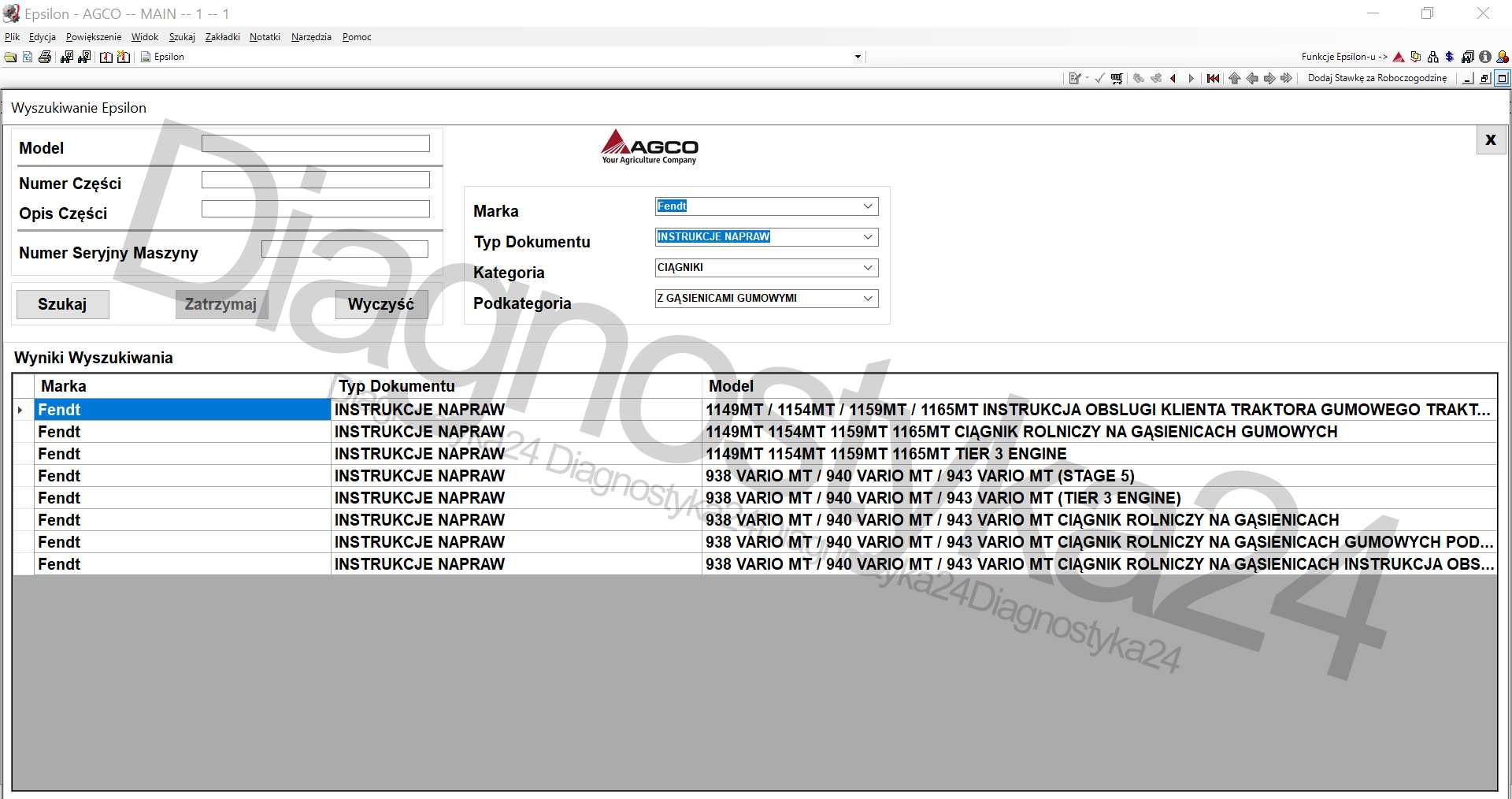Click the open book bookmark icon
The height and width of the screenshot is (799, 1512).
click(x=106, y=57)
